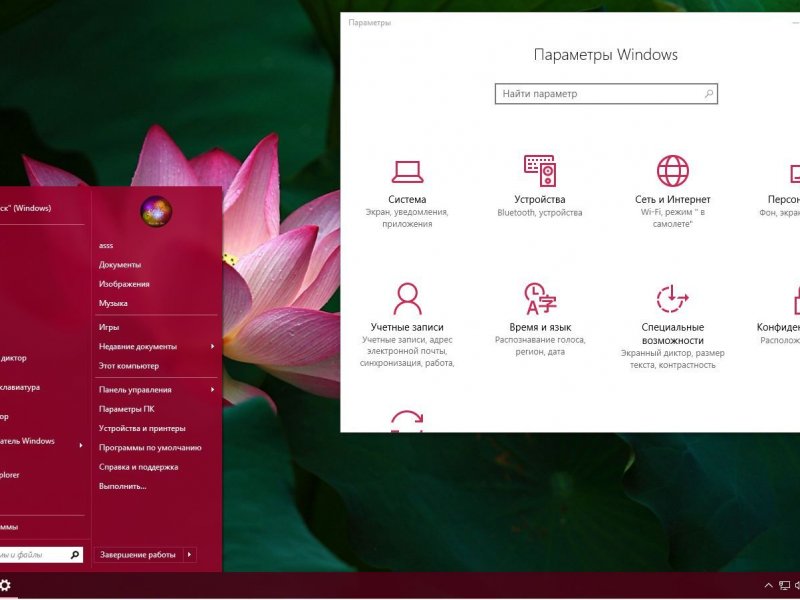Open the Специальные возможности icon
Screen dimensions: 800x600
tap(672, 298)
